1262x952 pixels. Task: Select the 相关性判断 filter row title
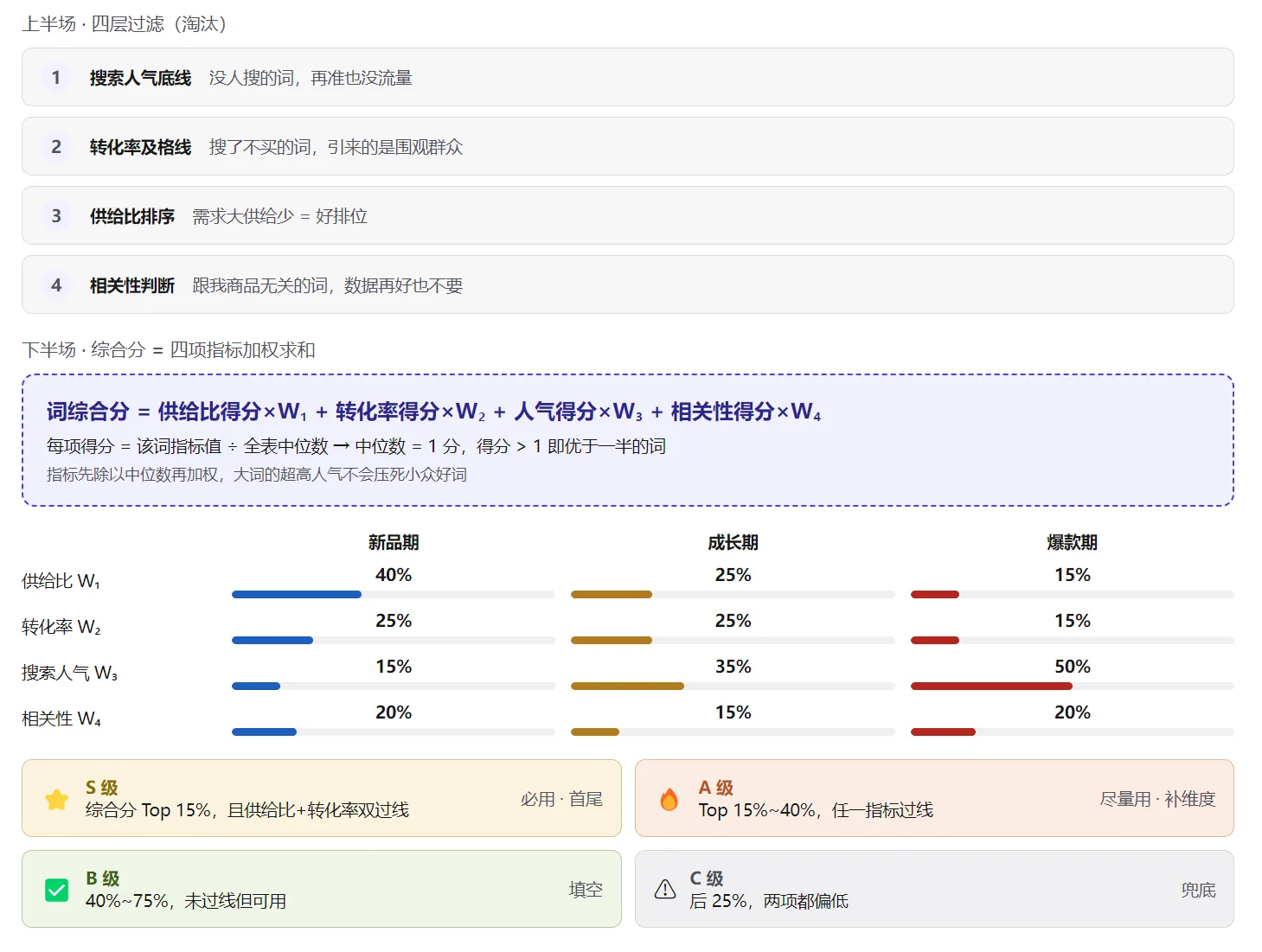click(x=132, y=285)
